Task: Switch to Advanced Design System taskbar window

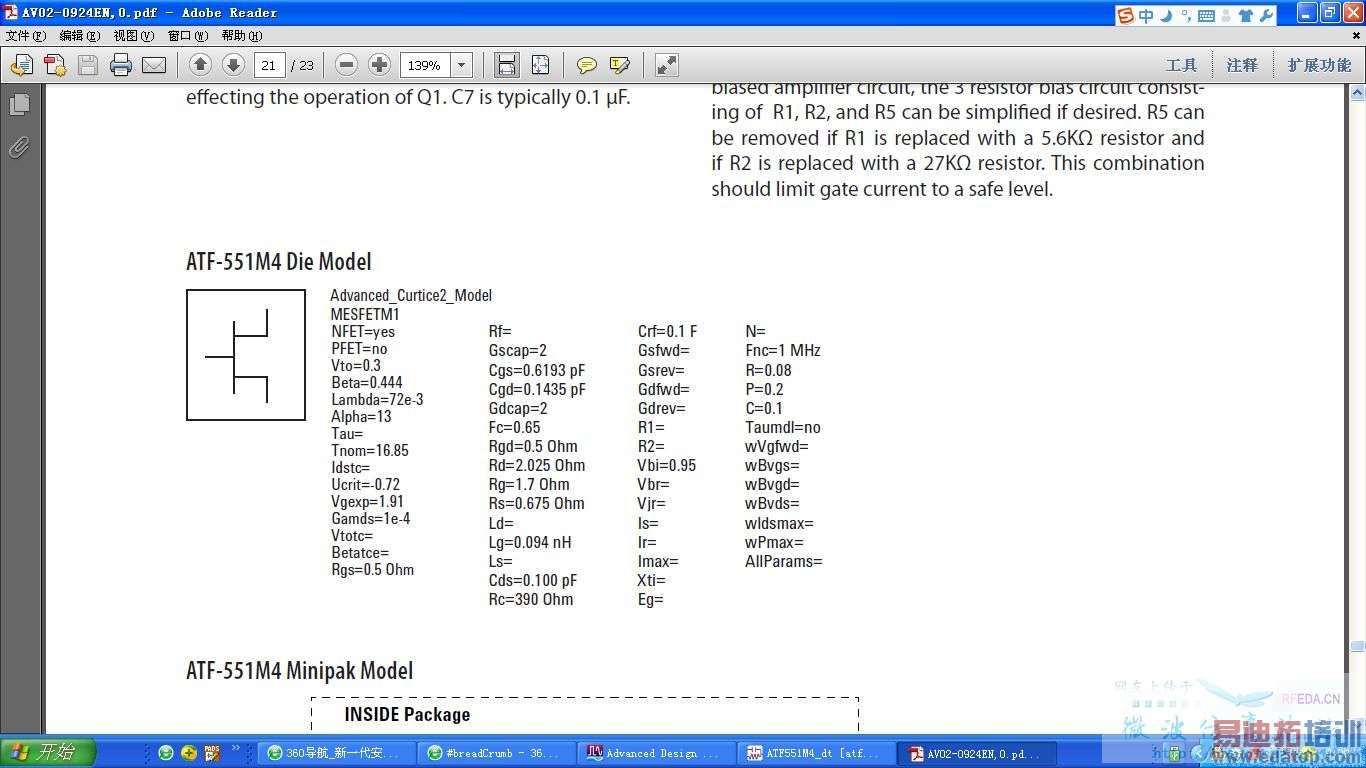Action: point(654,753)
